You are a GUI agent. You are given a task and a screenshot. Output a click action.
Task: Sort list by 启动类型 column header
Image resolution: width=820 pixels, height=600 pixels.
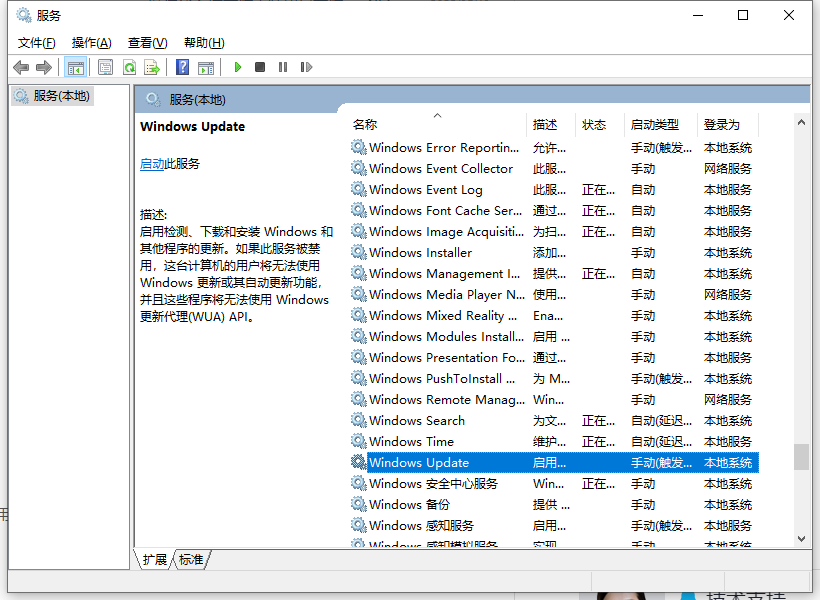(x=655, y=125)
